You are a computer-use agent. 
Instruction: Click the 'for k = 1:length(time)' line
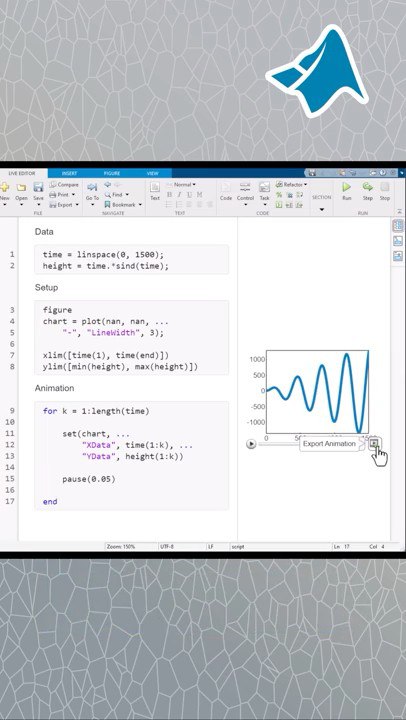pyautogui.click(x=96, y=411)
